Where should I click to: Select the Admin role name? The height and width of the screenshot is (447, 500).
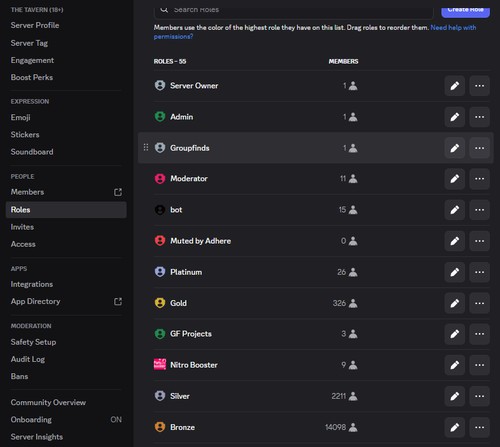coord(182,117)
